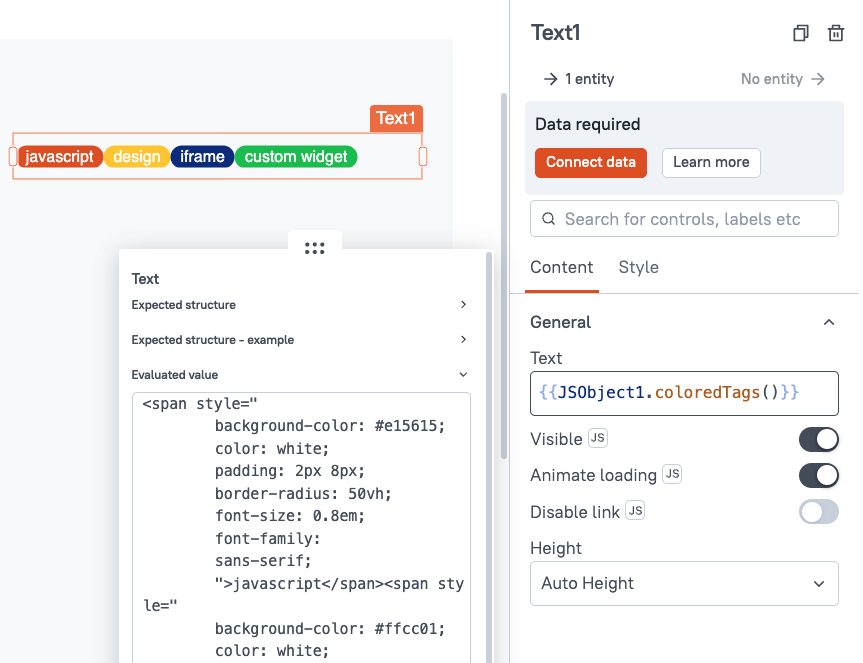Duplicate the Text1 widget
The height and width of the screenshot is (663, 863).
(800, 33)
